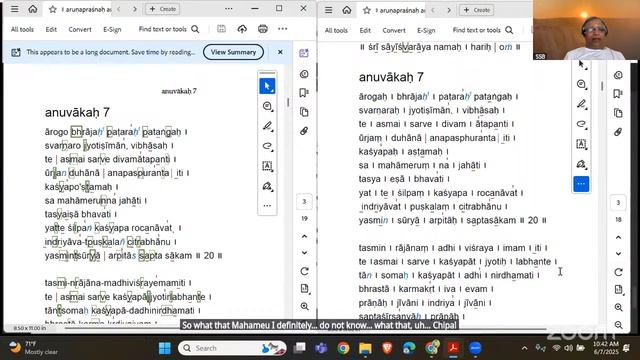Click page number 3 box in left window
This screenshot has width=640, height=360.
pyautogui.click(x=304, y=201)
